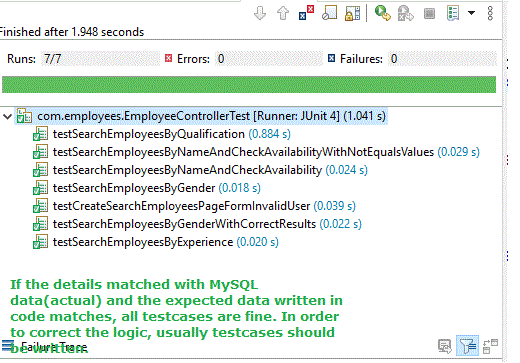Click suite icon beside com.employees.EmployeeControllerTest

point(24,116)
